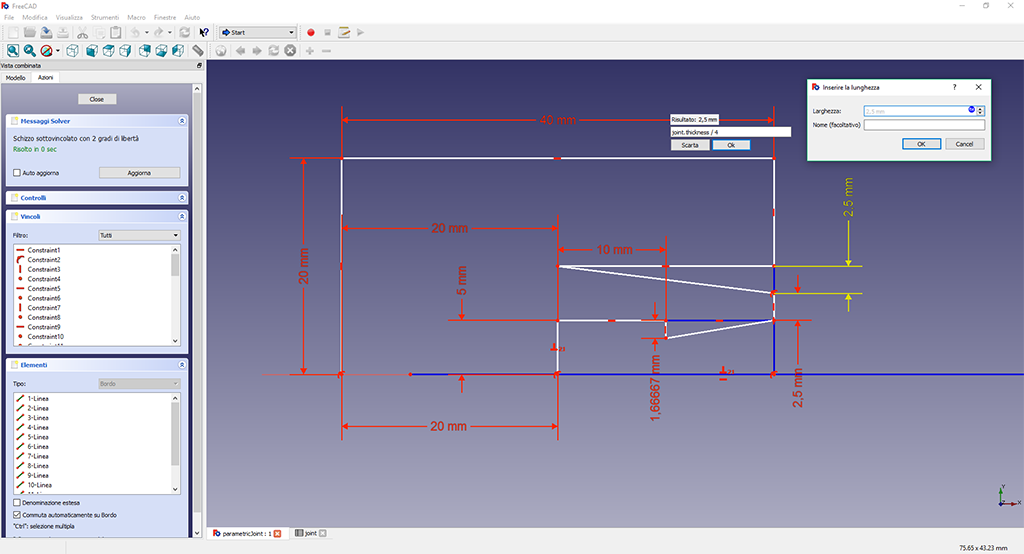This screenshot has width=1024, height=554.
Task: Set the Rear view cube icon
Action: coord(144,50)
